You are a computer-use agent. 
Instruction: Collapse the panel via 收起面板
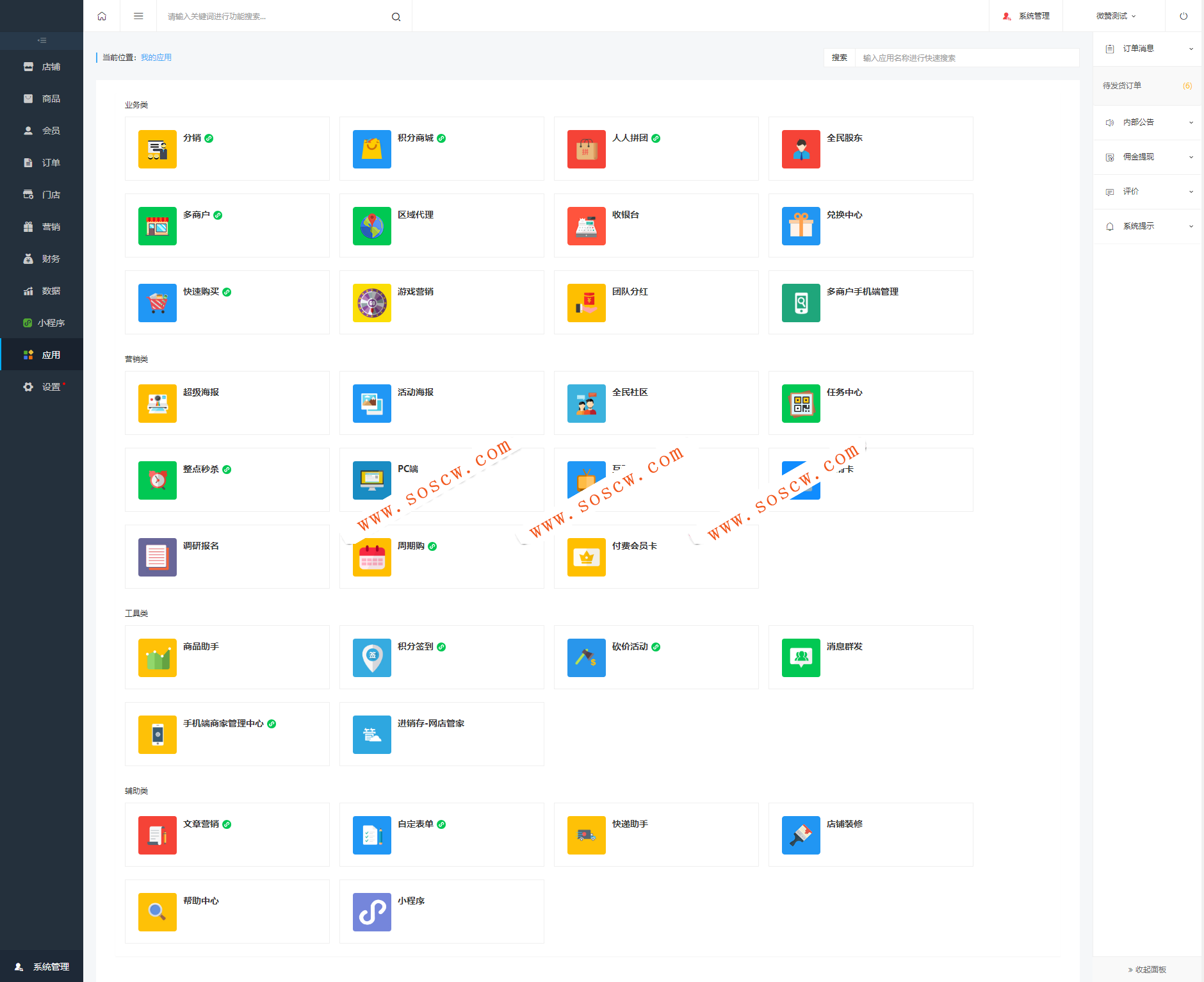[x=1147, y=970]
